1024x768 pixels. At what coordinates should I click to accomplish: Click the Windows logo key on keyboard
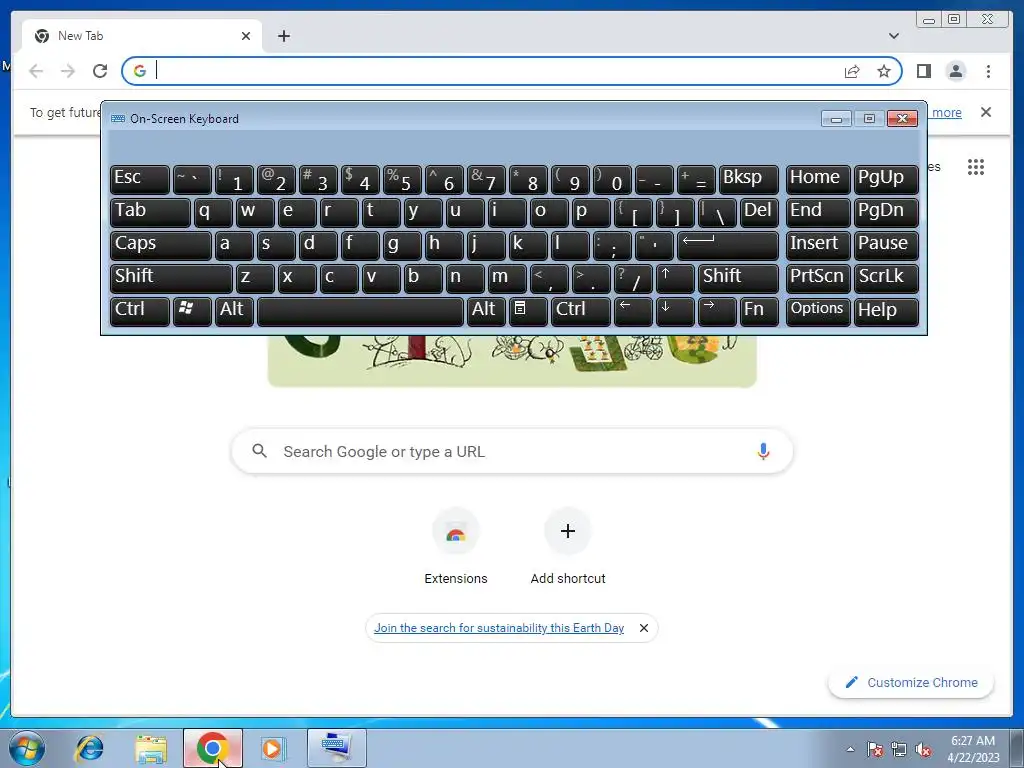pos(192,311)
